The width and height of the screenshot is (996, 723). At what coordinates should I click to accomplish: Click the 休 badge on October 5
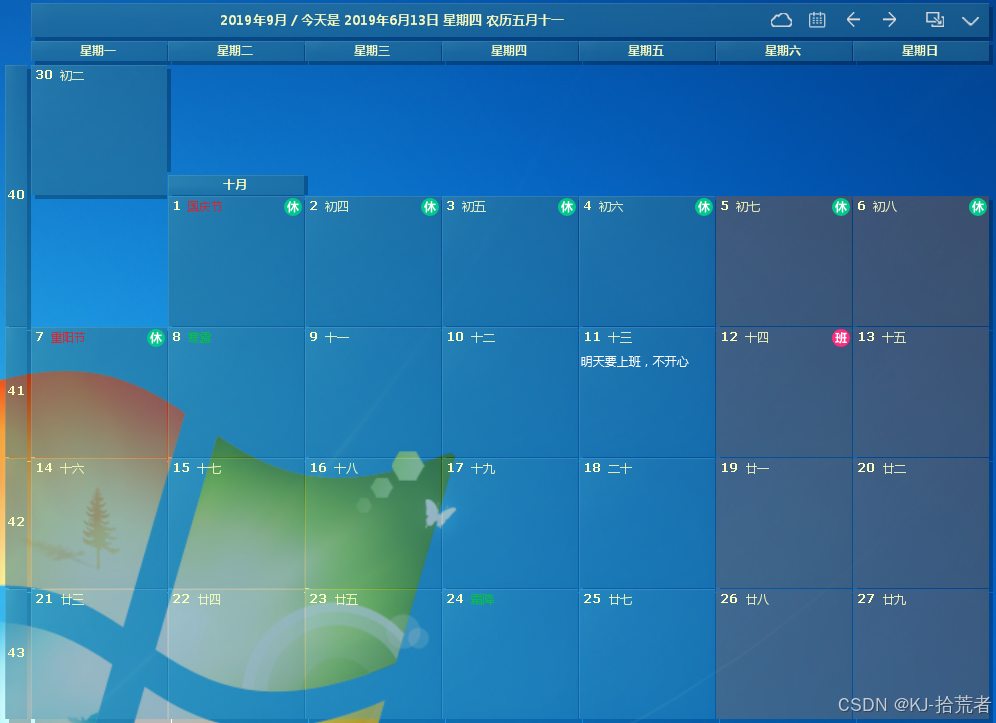coord(841,206)
